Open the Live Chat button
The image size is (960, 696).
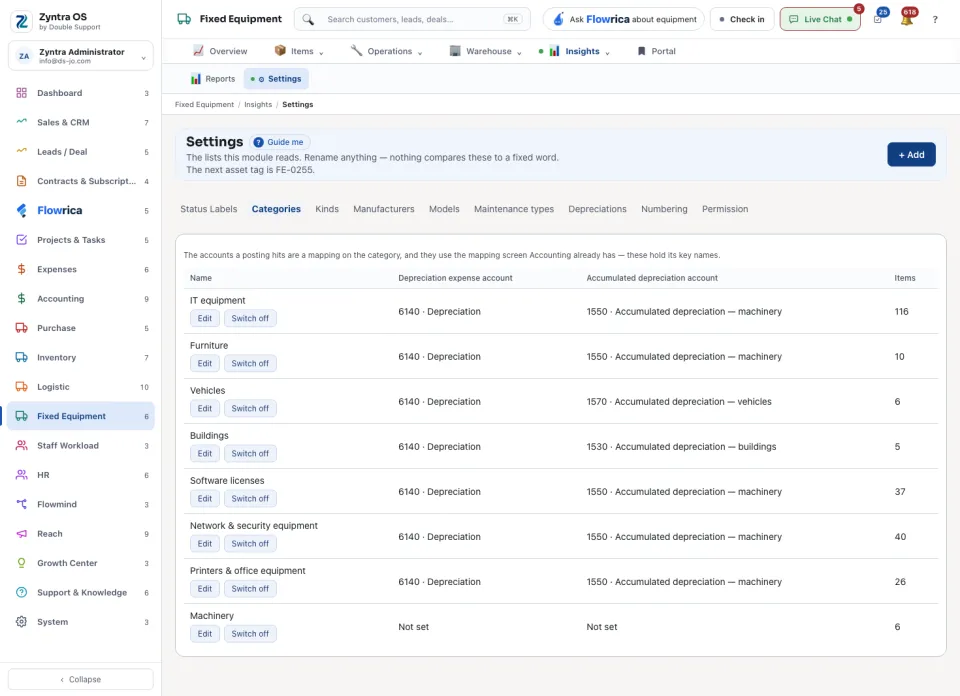(x=820, y=20)
